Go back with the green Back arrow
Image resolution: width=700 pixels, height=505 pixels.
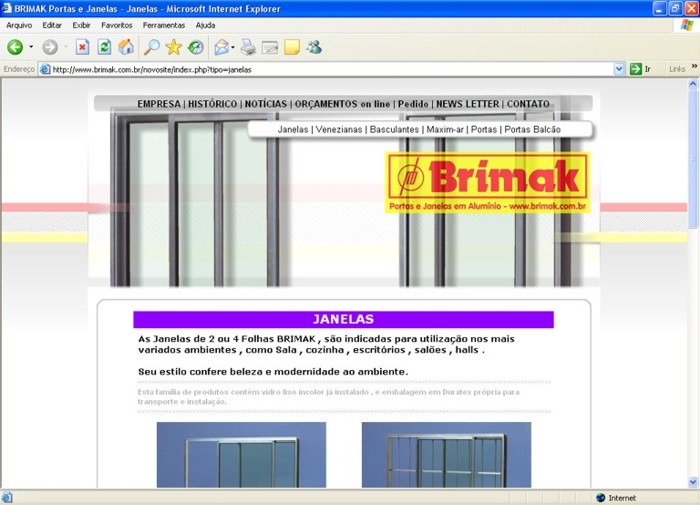click(x=15, y=47)
